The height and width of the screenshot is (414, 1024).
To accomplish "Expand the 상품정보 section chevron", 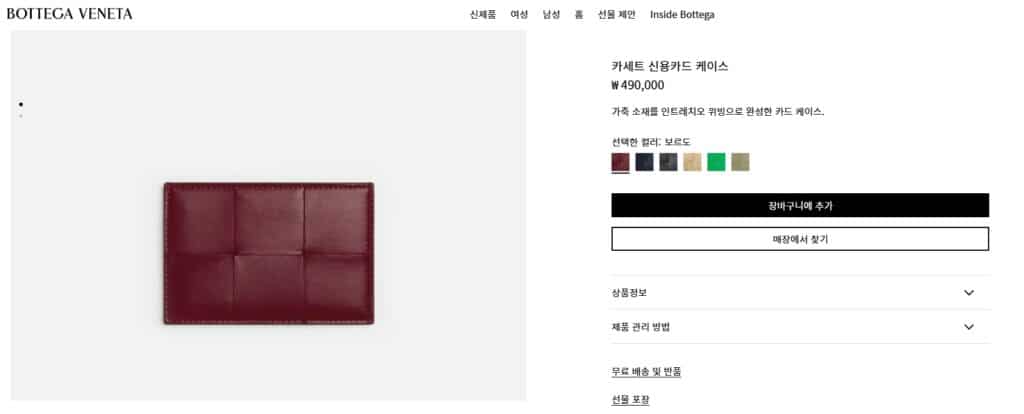I will pyautogui.click(x=968, y=293).
